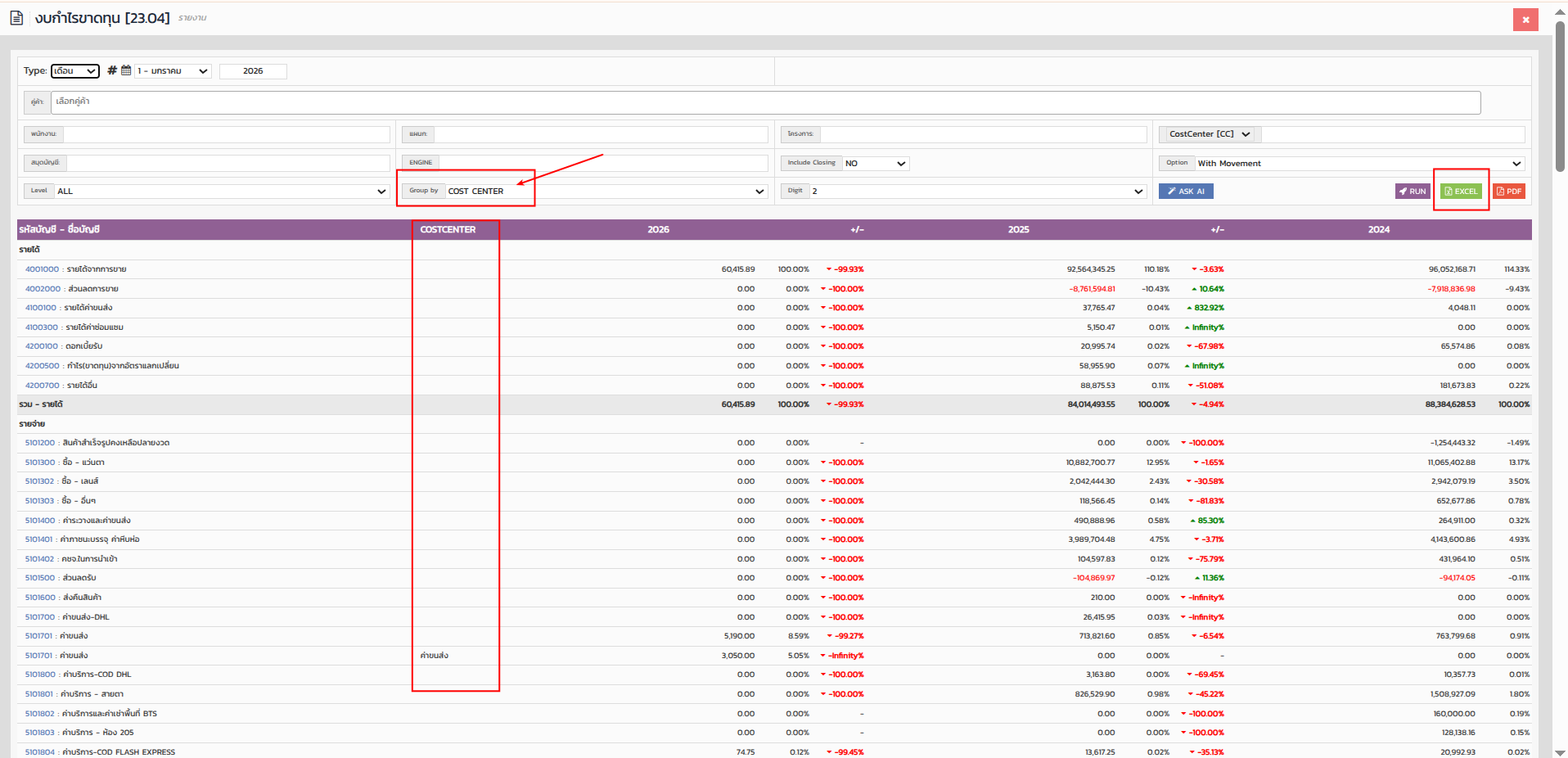Image resolution: width=1568 pixels, height=758 pixels.
Task: Close the report with the red X
Action: click(x=1525, y=20)
